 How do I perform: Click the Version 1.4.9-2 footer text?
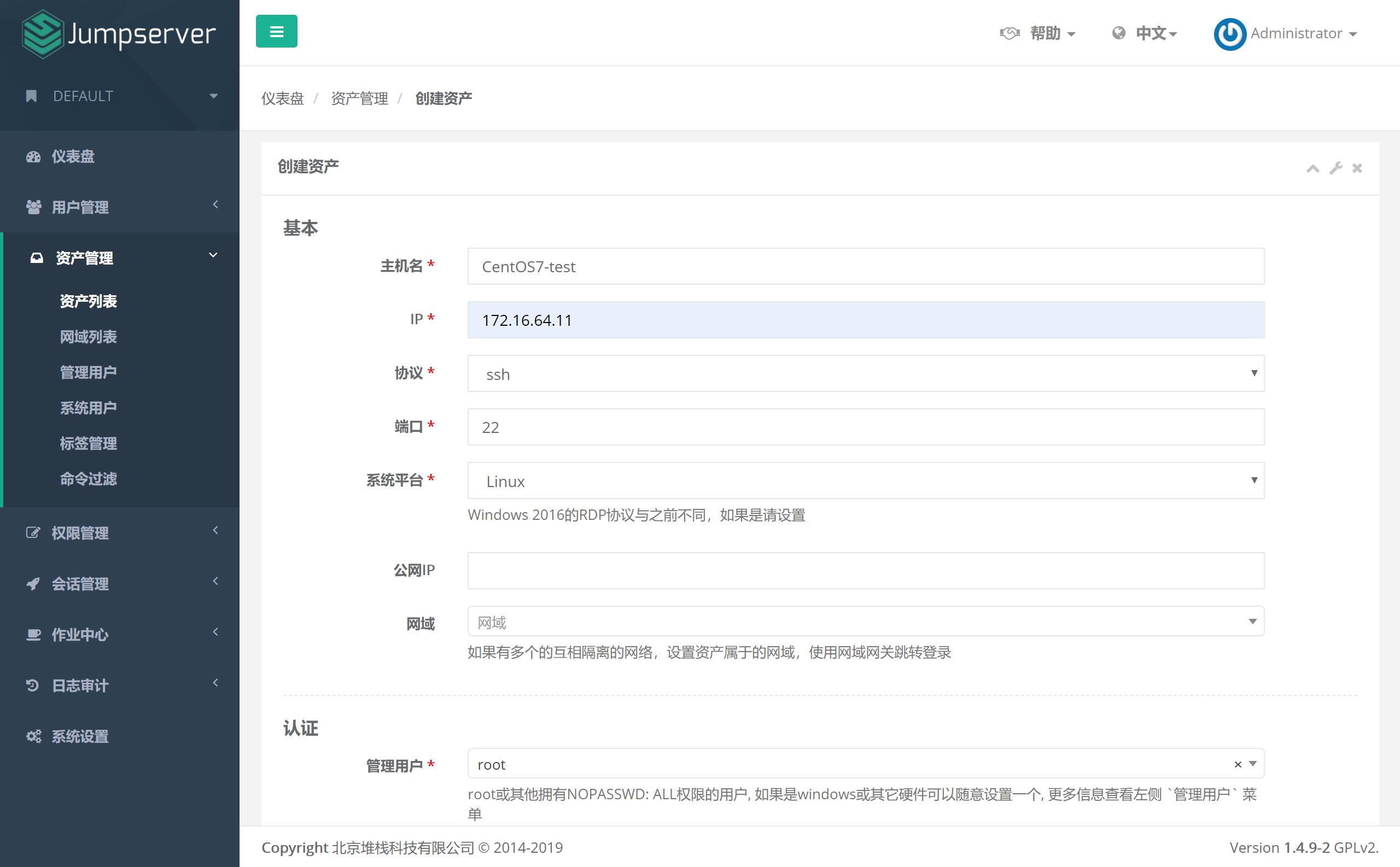click(x=1304, y=847)
